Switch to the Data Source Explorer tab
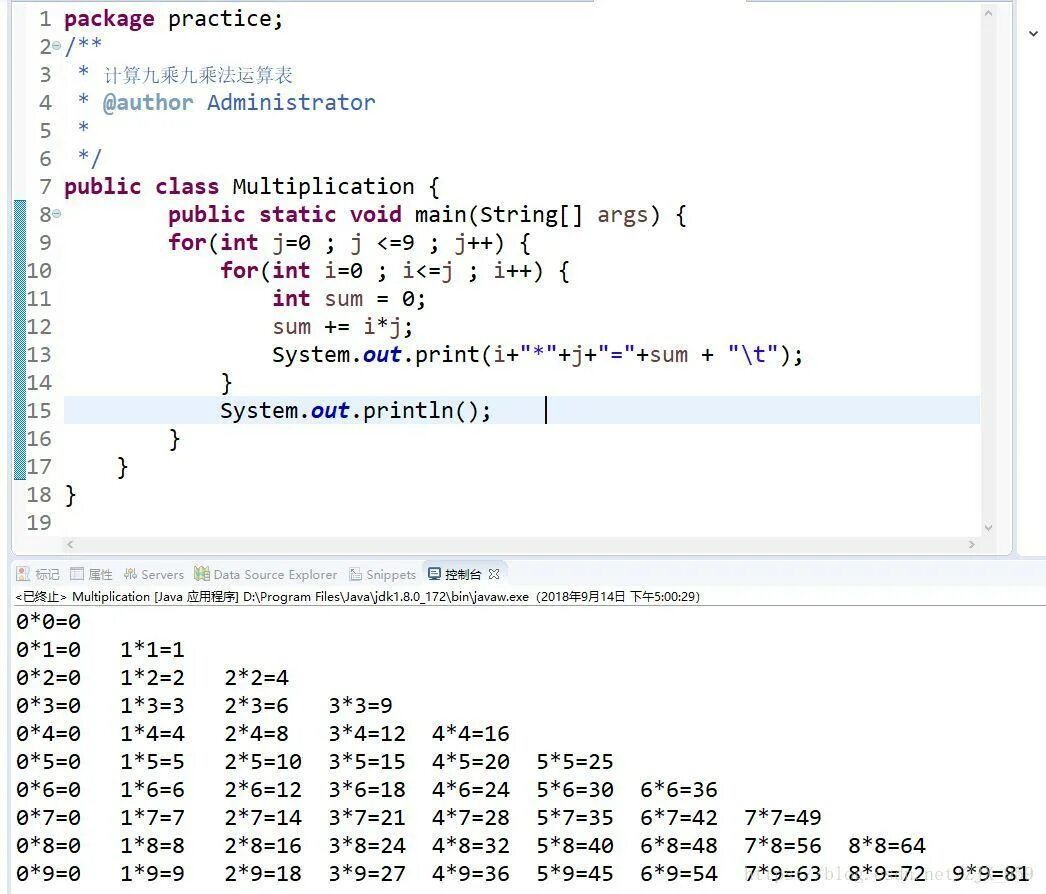 point(266,574)
